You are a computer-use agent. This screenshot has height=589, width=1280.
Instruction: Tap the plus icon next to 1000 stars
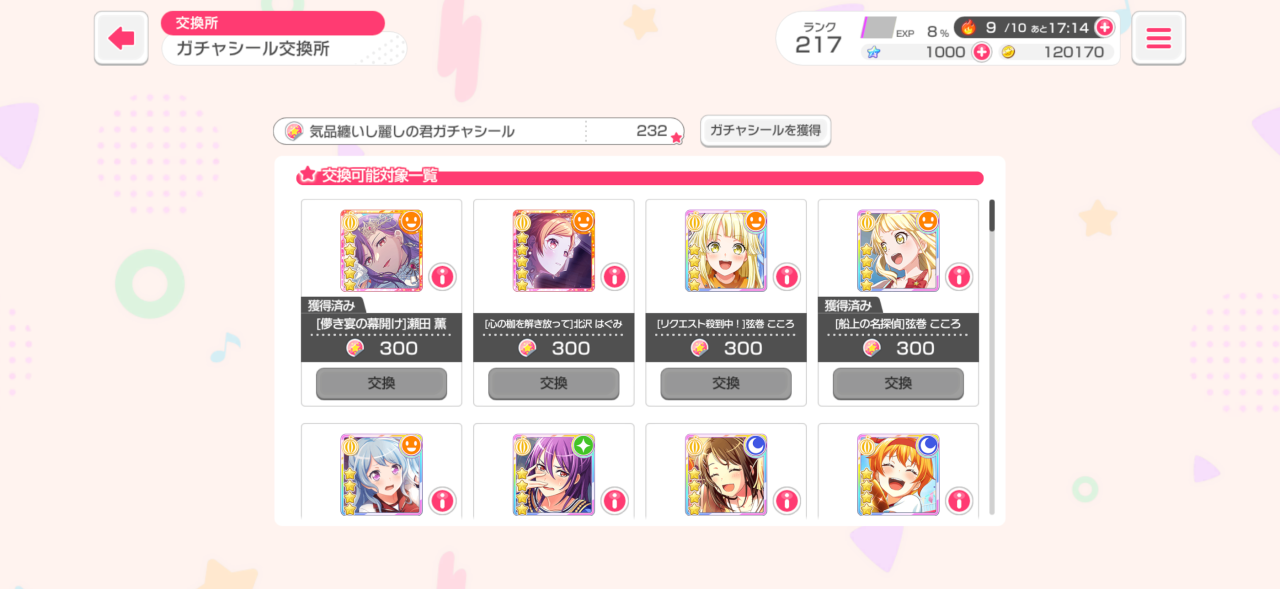pos(981,52)
